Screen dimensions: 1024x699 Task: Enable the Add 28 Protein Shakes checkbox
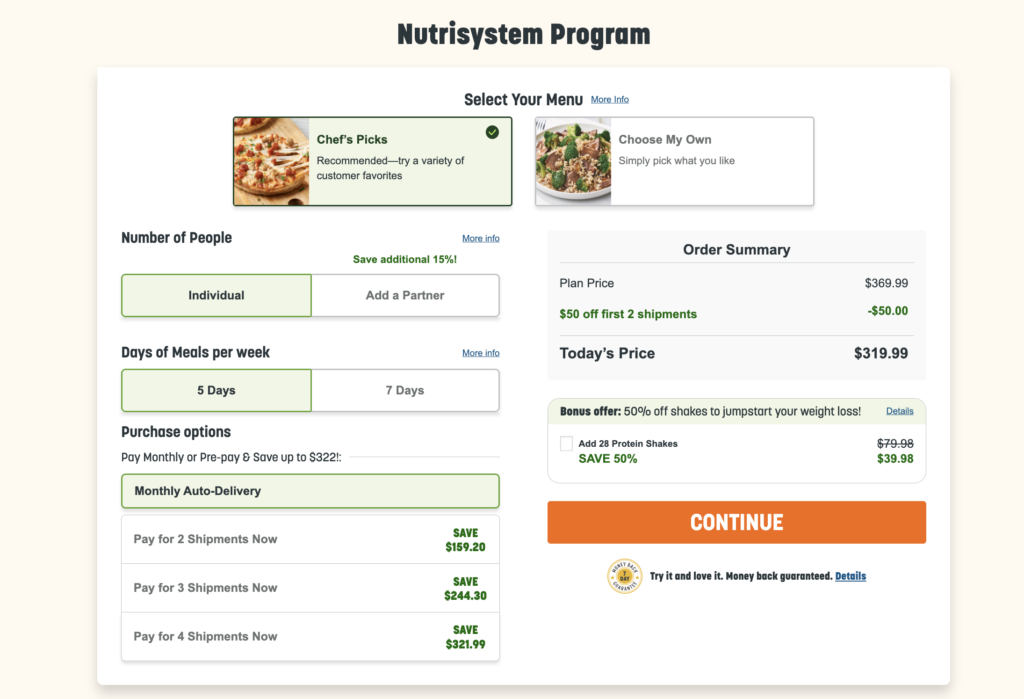coord(567,443)
